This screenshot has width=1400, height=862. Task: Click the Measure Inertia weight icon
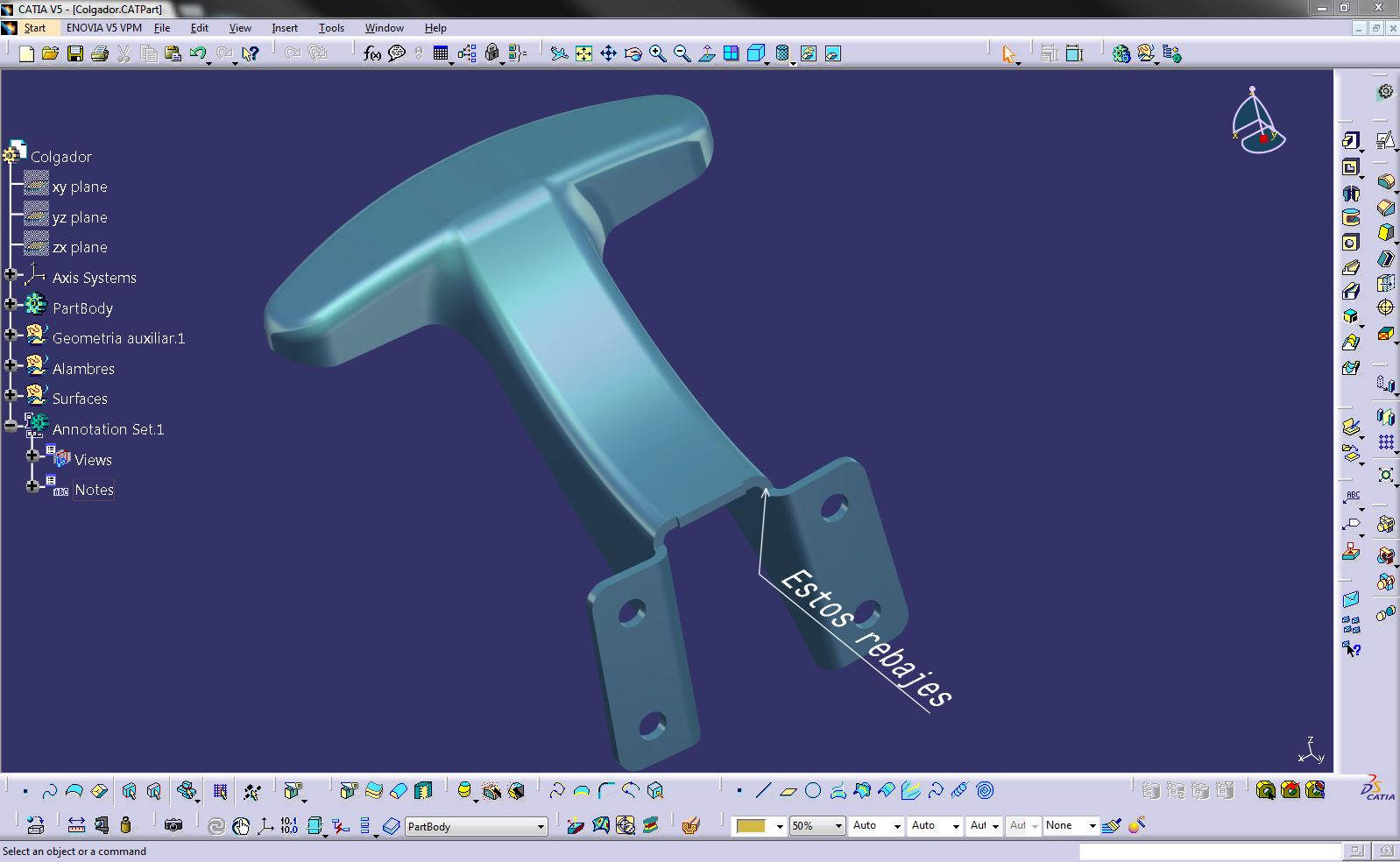(x=125, y=825)
